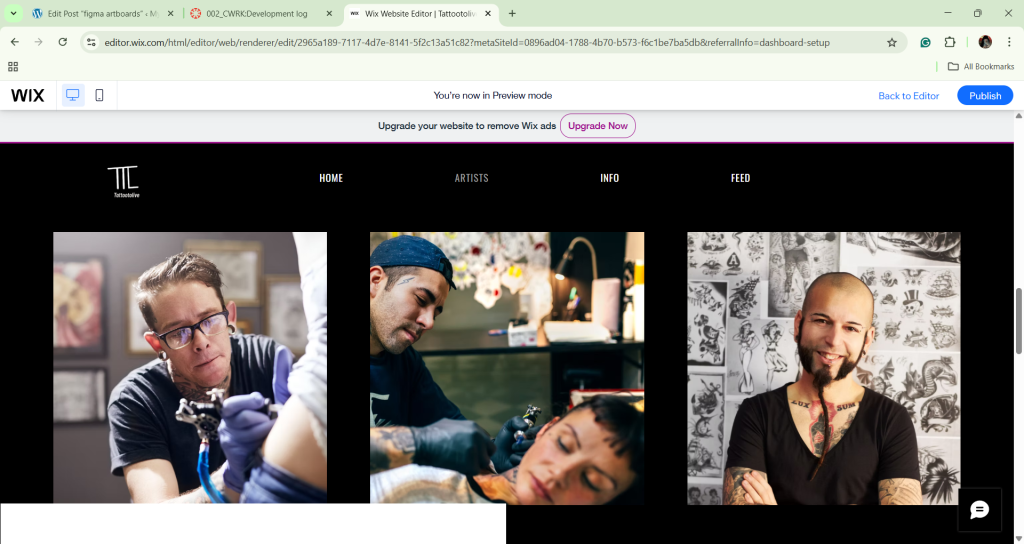The width and height of the screenshot is (1024, 544).
Task: Open the browser extensions puzzle icon
Action: click(950, 42)
